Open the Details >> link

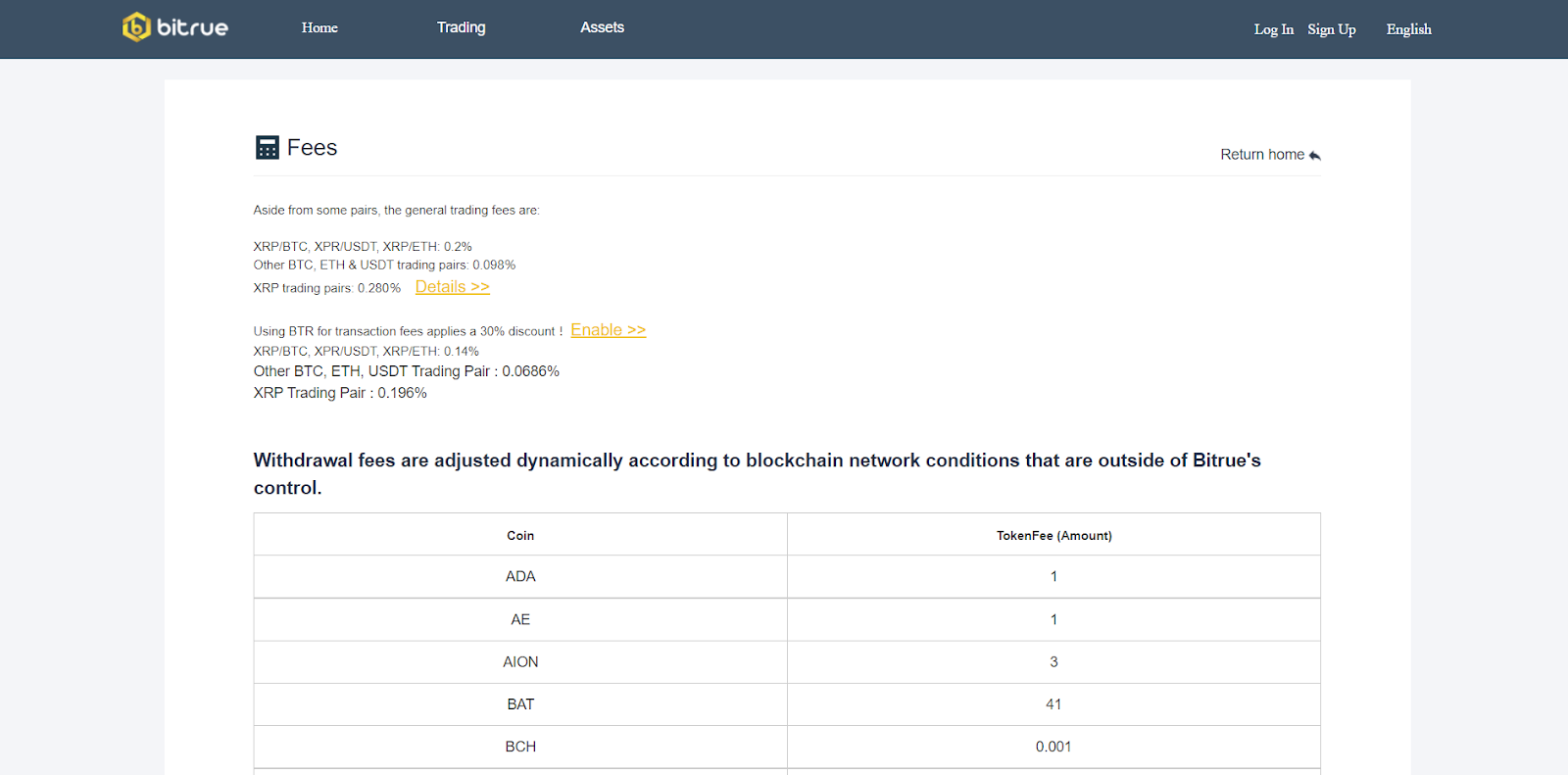[452, 287]
